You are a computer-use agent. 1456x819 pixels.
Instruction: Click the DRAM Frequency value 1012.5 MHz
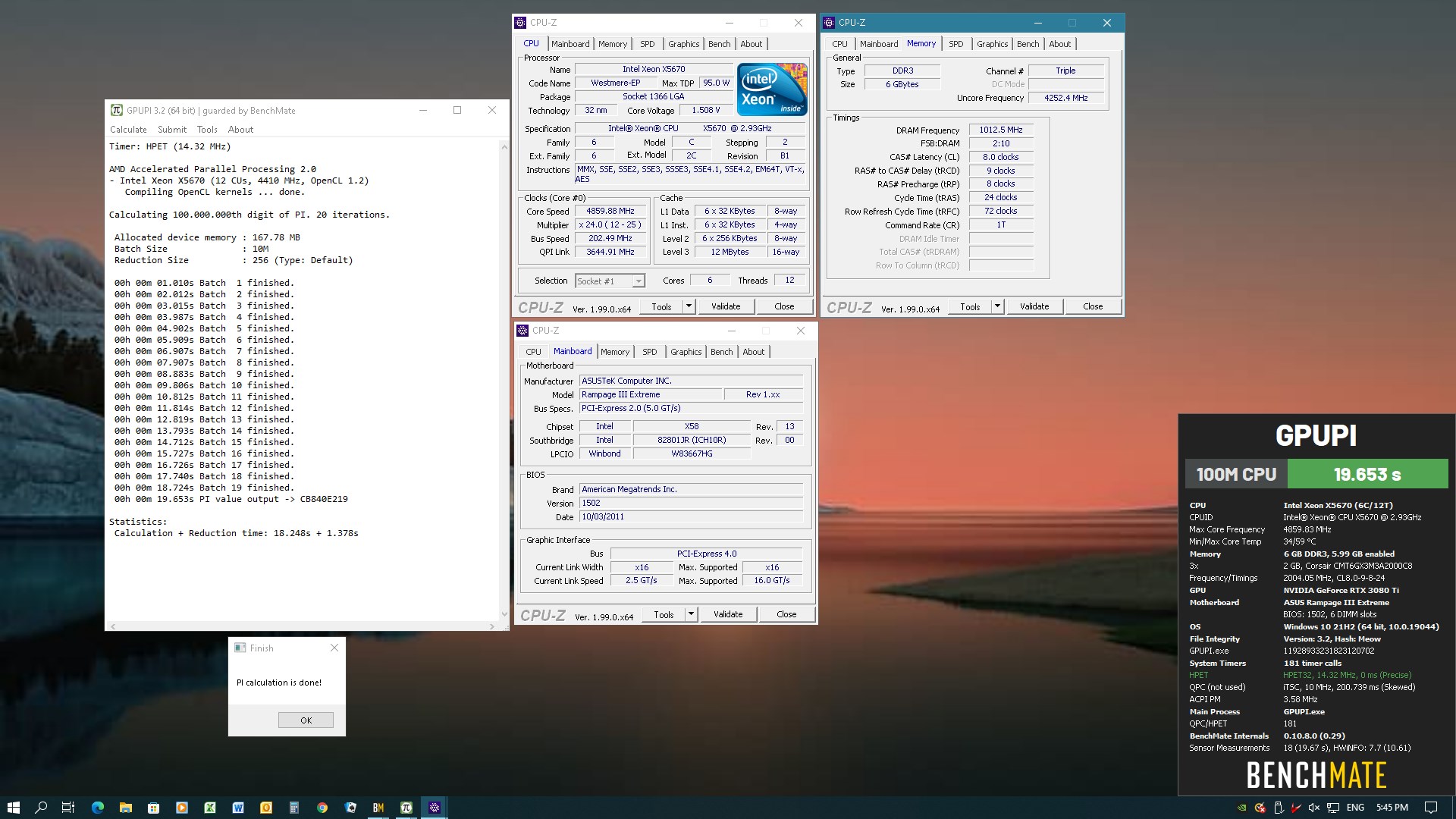click(1001, 130)
